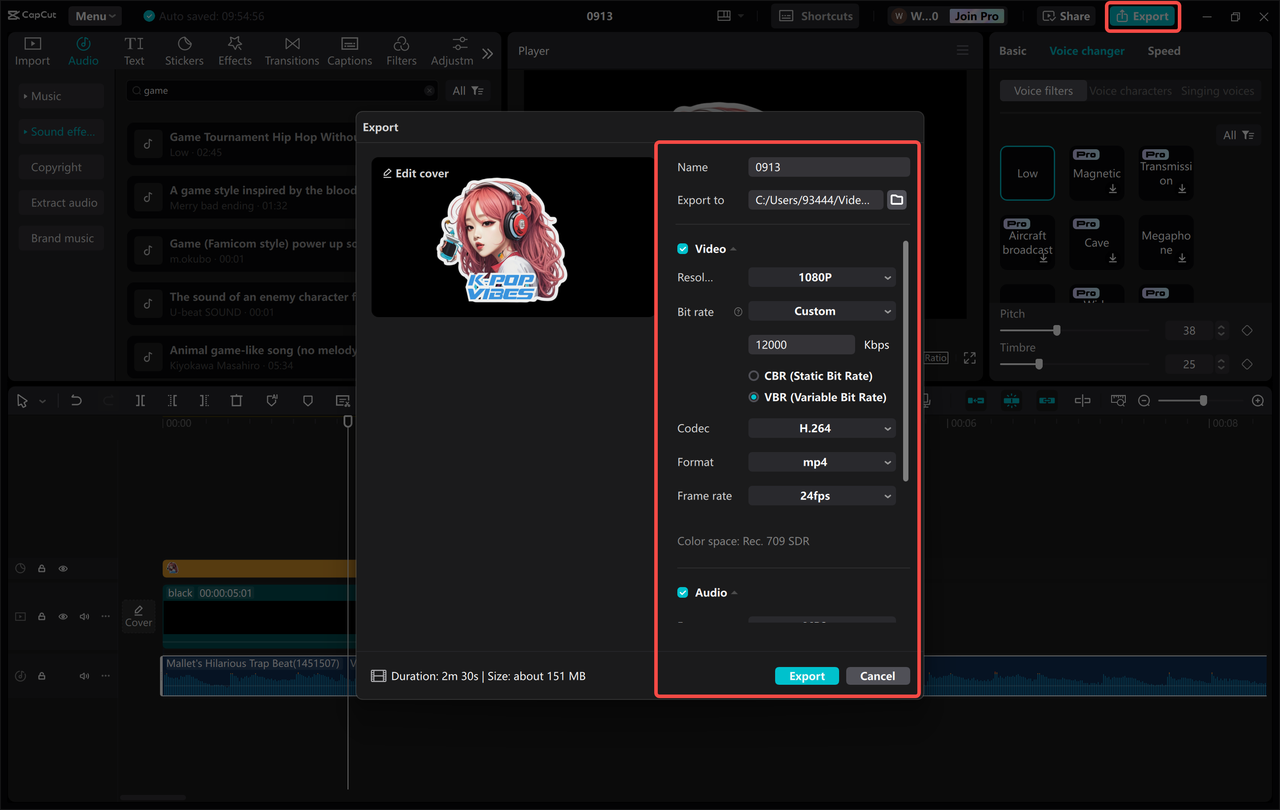
Task: Open the Codec dropdown showing H.264
Action: (x=821, y=428)
